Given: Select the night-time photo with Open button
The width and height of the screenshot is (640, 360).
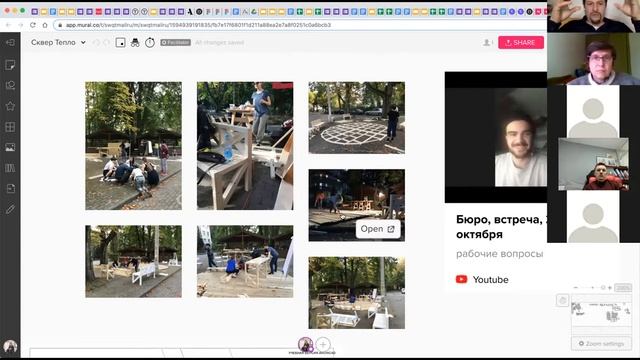Looking at the screenshot, I should (357, 205).
